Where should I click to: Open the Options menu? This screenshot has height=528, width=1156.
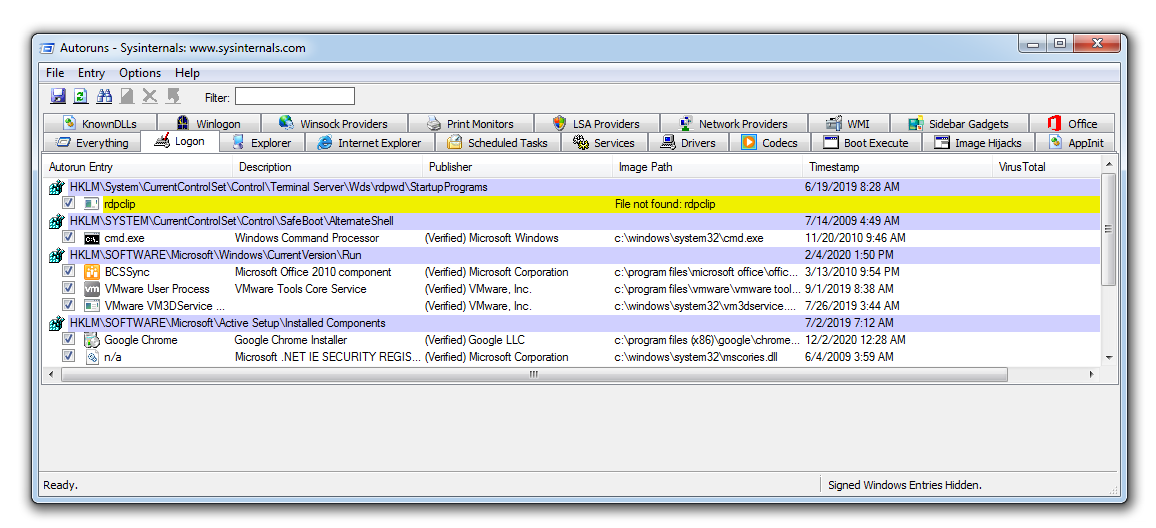140,73
